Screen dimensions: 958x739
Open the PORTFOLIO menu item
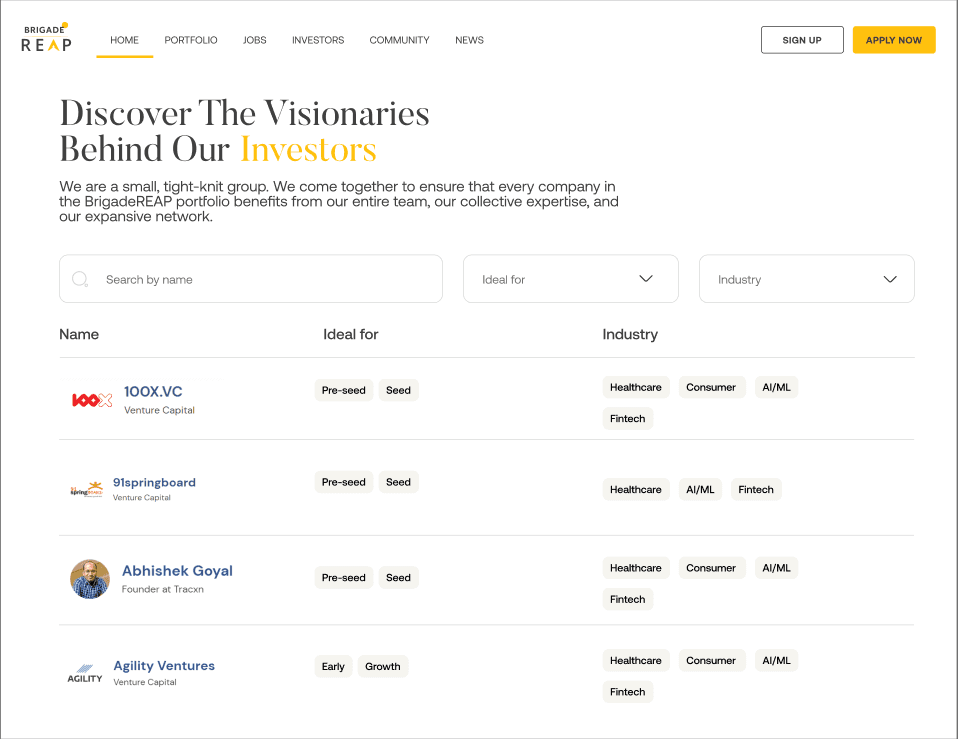pos(191,40)
